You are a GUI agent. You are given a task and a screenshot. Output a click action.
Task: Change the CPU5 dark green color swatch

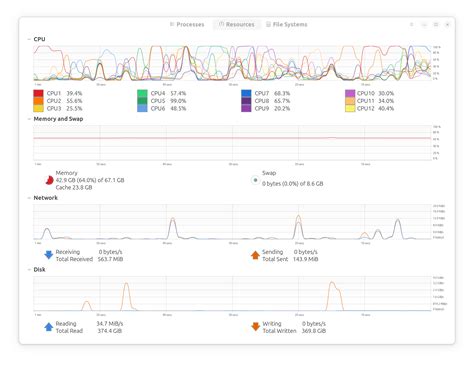click(x=142, y=101)
